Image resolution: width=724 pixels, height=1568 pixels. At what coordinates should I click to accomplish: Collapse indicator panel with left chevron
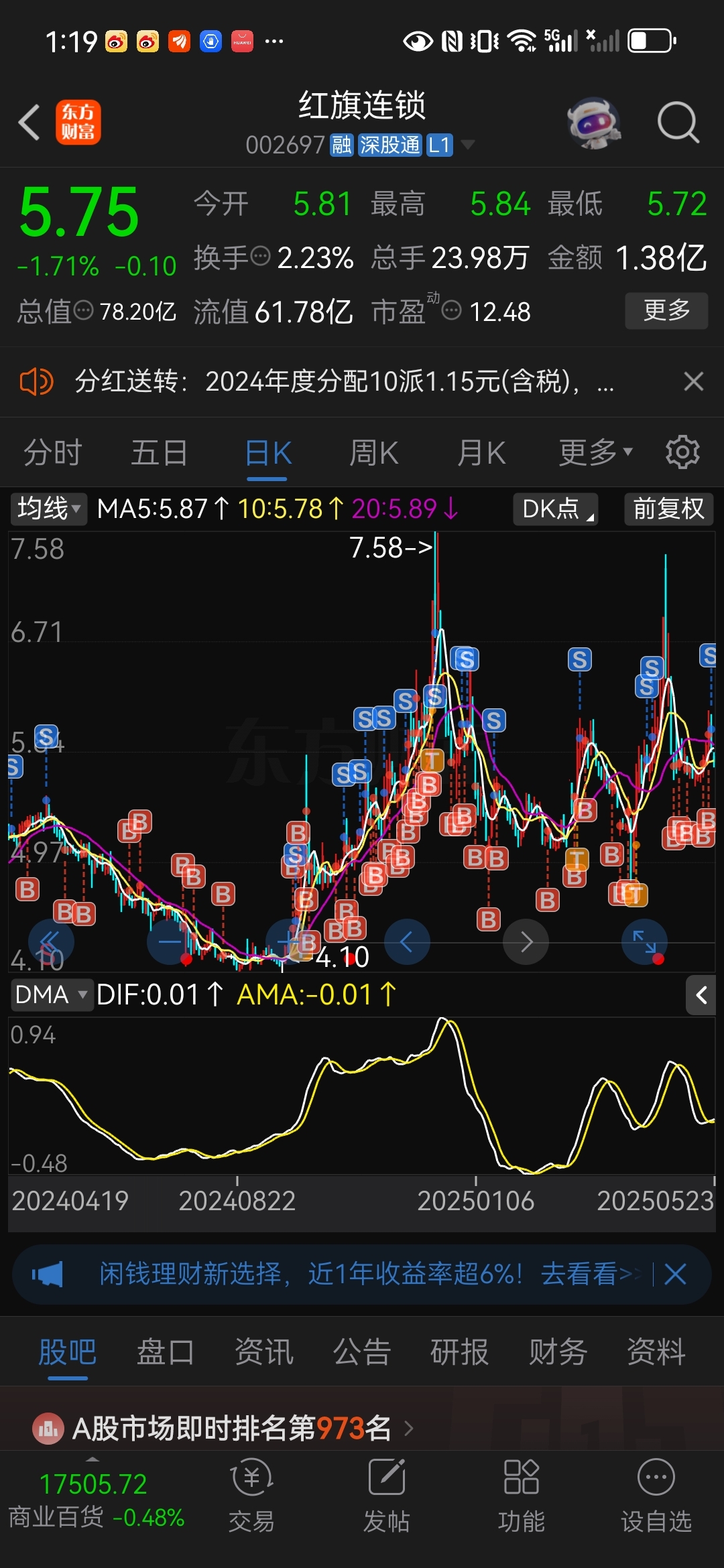coord(701,995)
